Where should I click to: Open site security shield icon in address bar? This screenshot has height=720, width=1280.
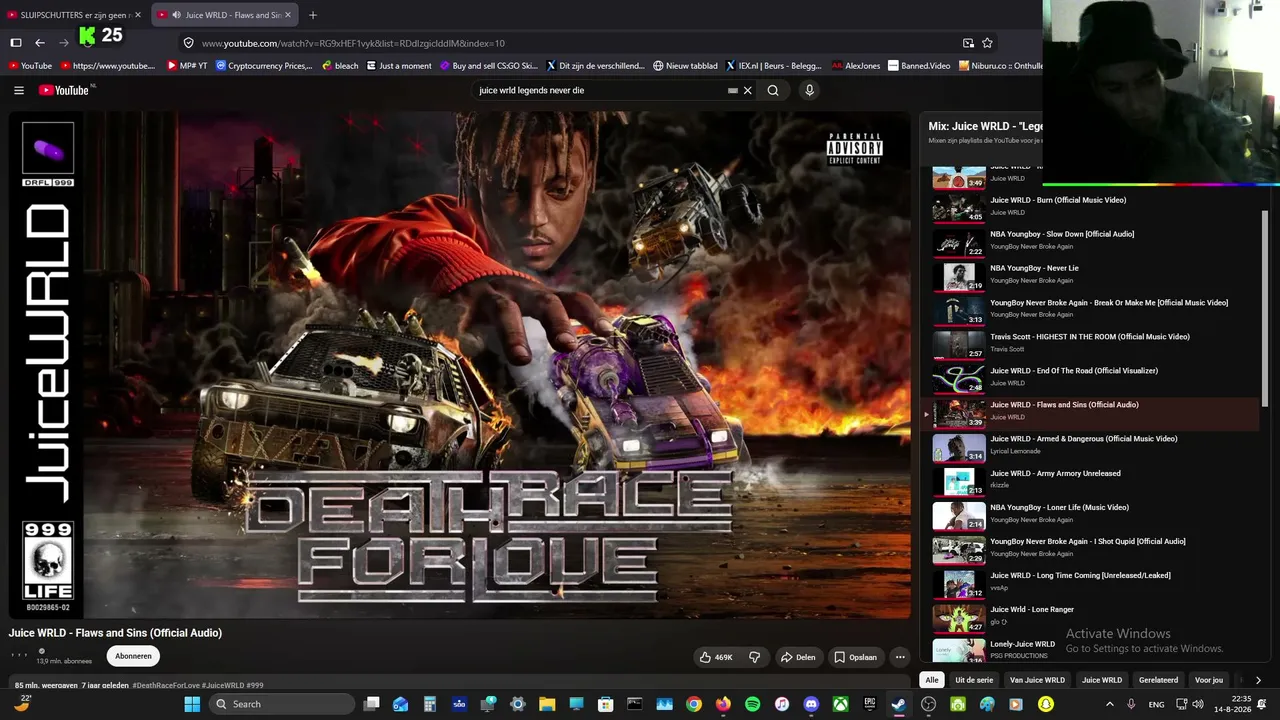tap(188, 43)
